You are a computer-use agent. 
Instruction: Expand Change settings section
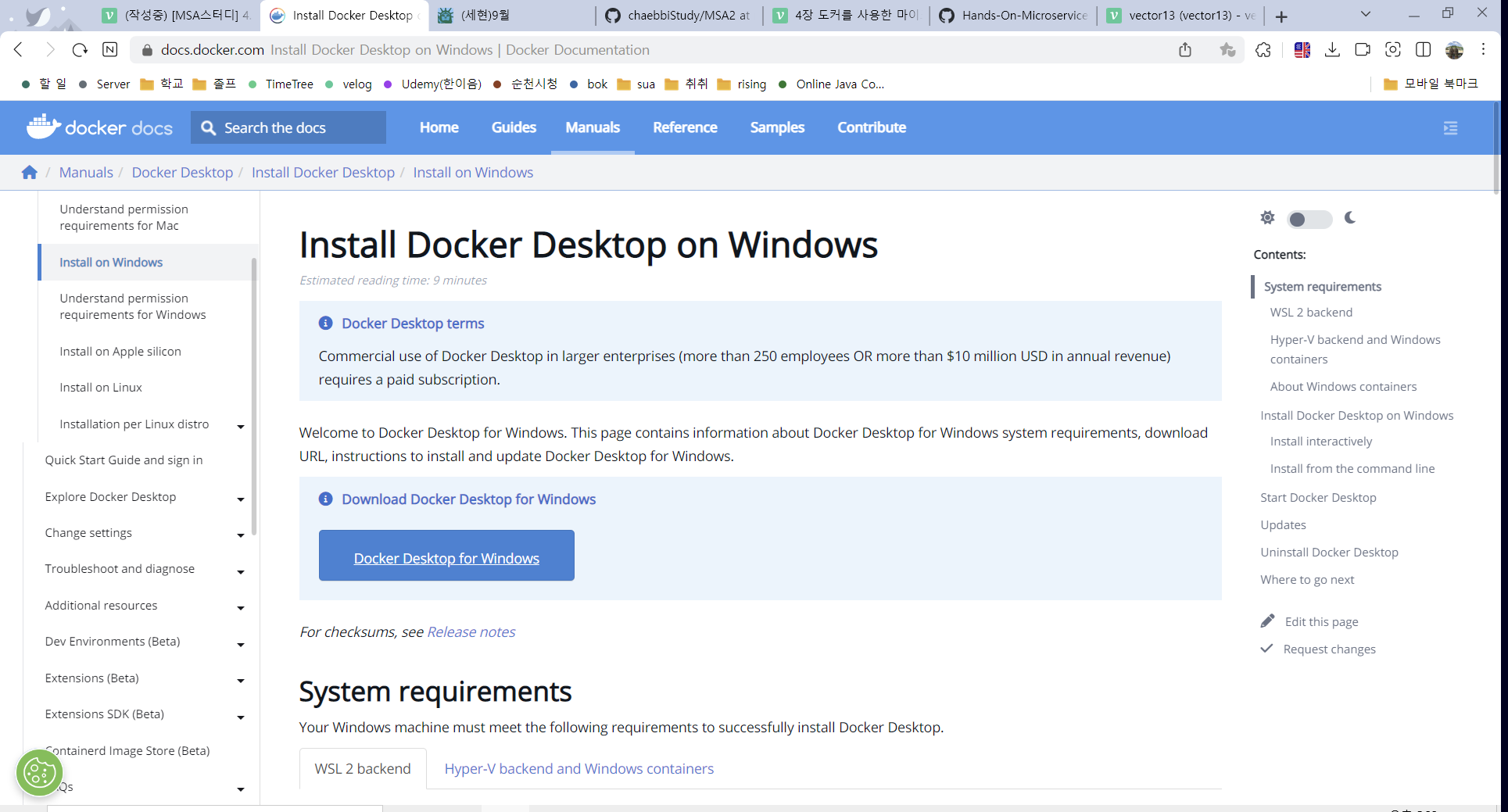coord(241,535)
